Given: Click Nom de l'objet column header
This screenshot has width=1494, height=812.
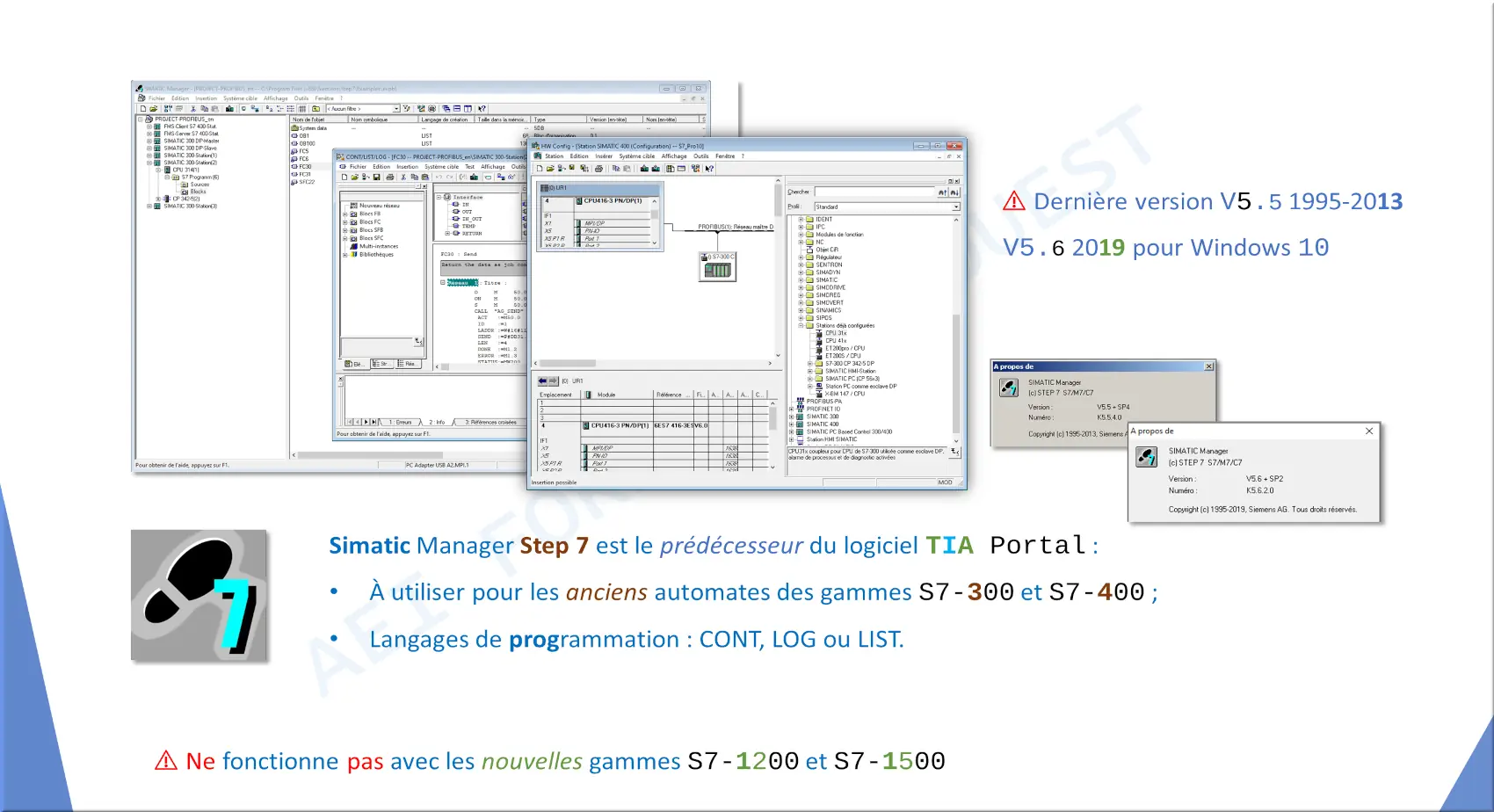Looking at the screenshot, I should [318, 120].
